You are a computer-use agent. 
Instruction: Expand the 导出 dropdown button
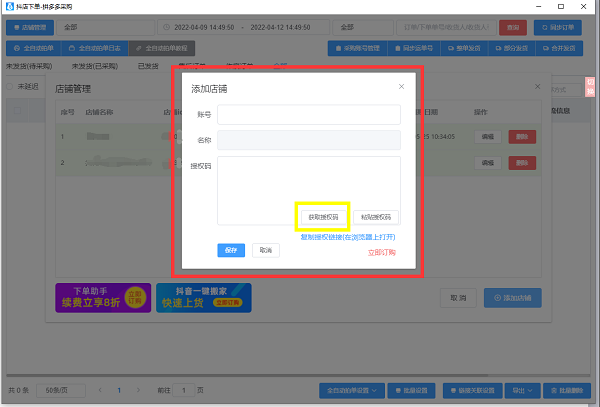(520, 389)
